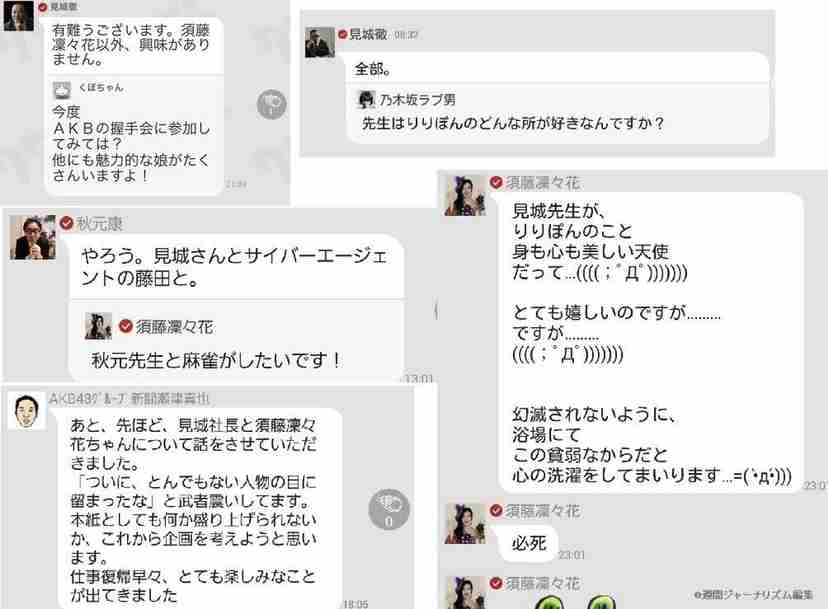Open the quoted 秋元先生と麻雀がしたいです！ message

[237, 341]
